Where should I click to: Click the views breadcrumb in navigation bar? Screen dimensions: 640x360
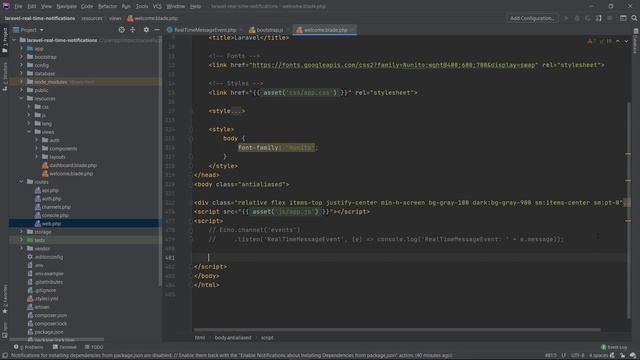pyautogui.click(x=115, y=18)
